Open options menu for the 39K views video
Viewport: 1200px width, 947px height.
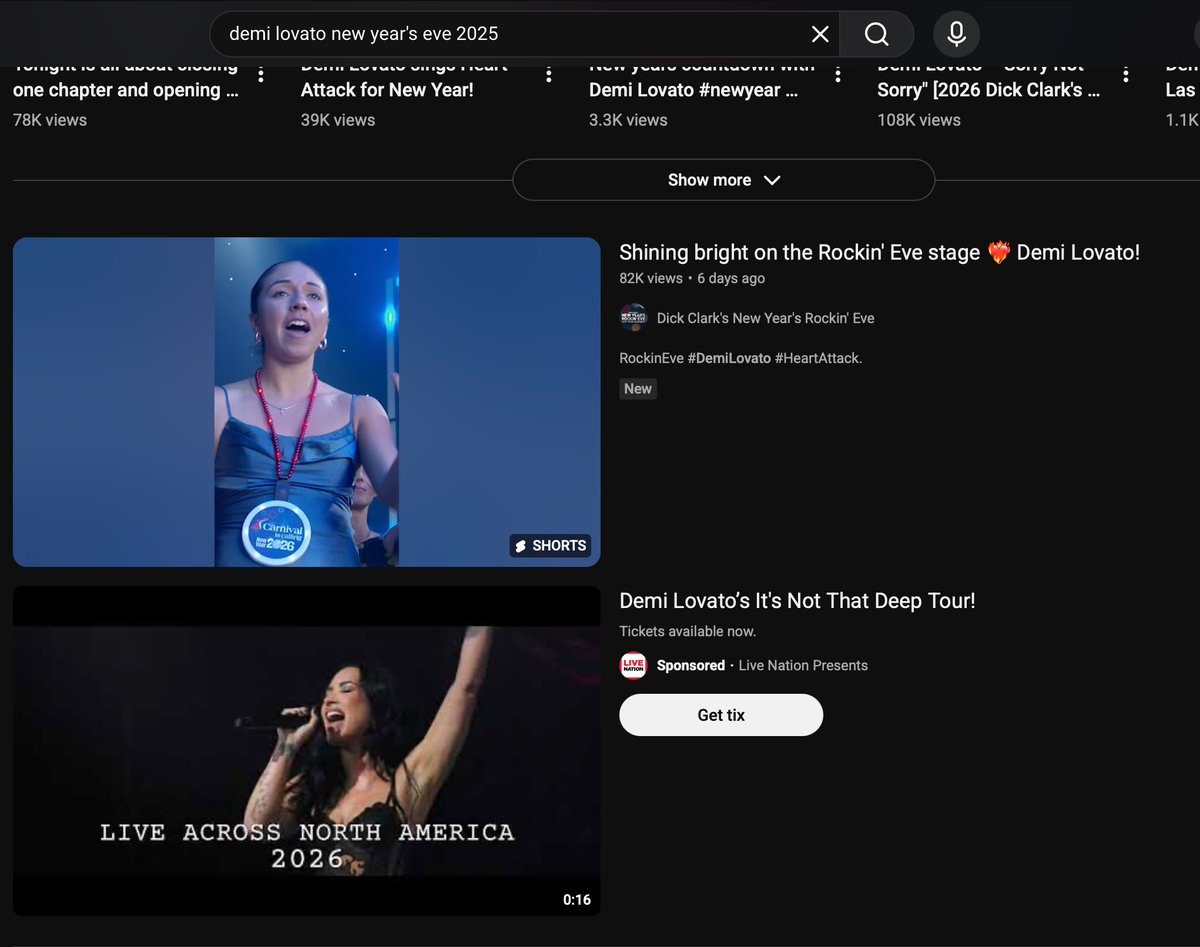pos(549,74)
